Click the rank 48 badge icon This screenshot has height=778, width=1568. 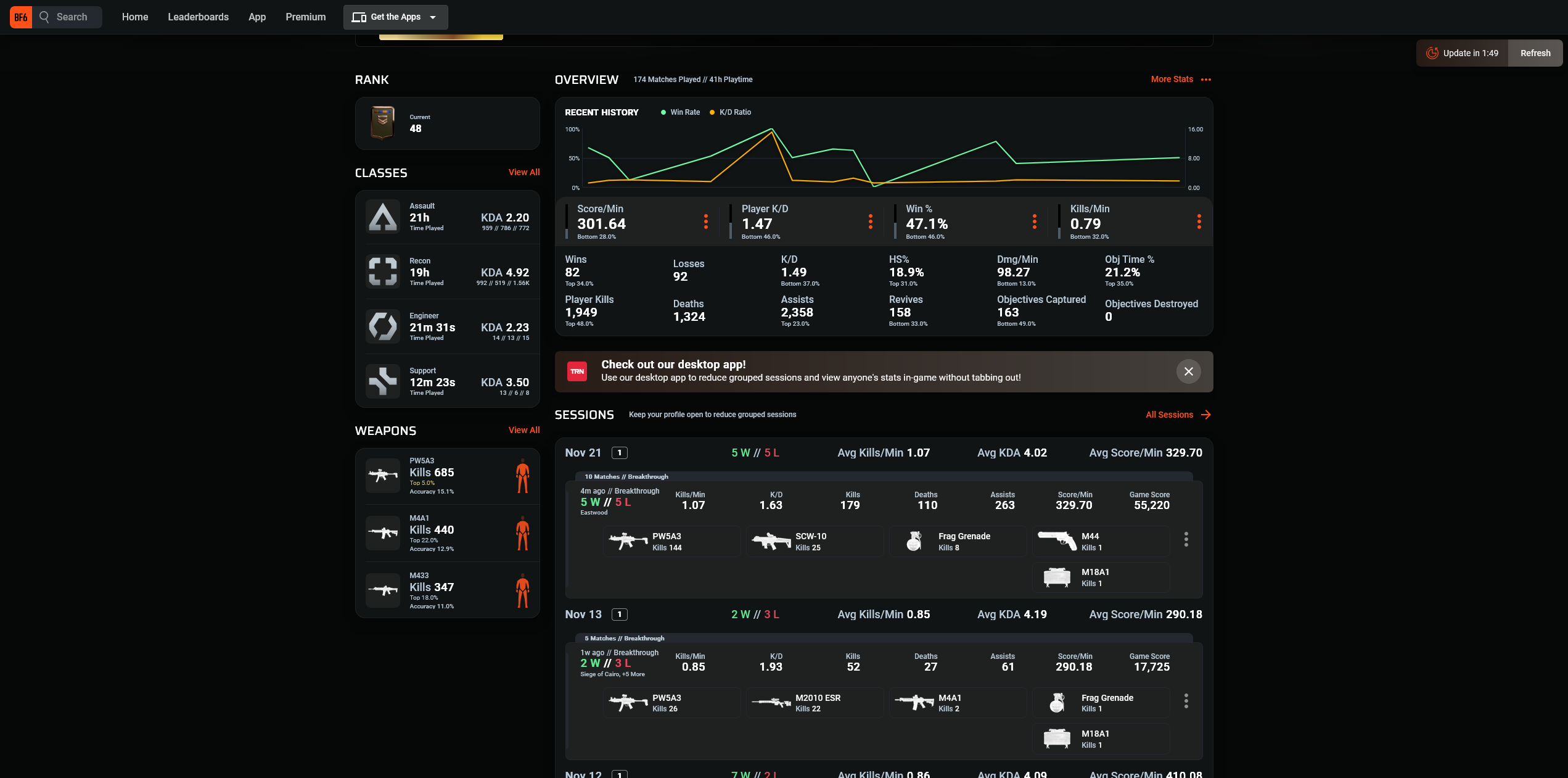(x=382, y=123)
